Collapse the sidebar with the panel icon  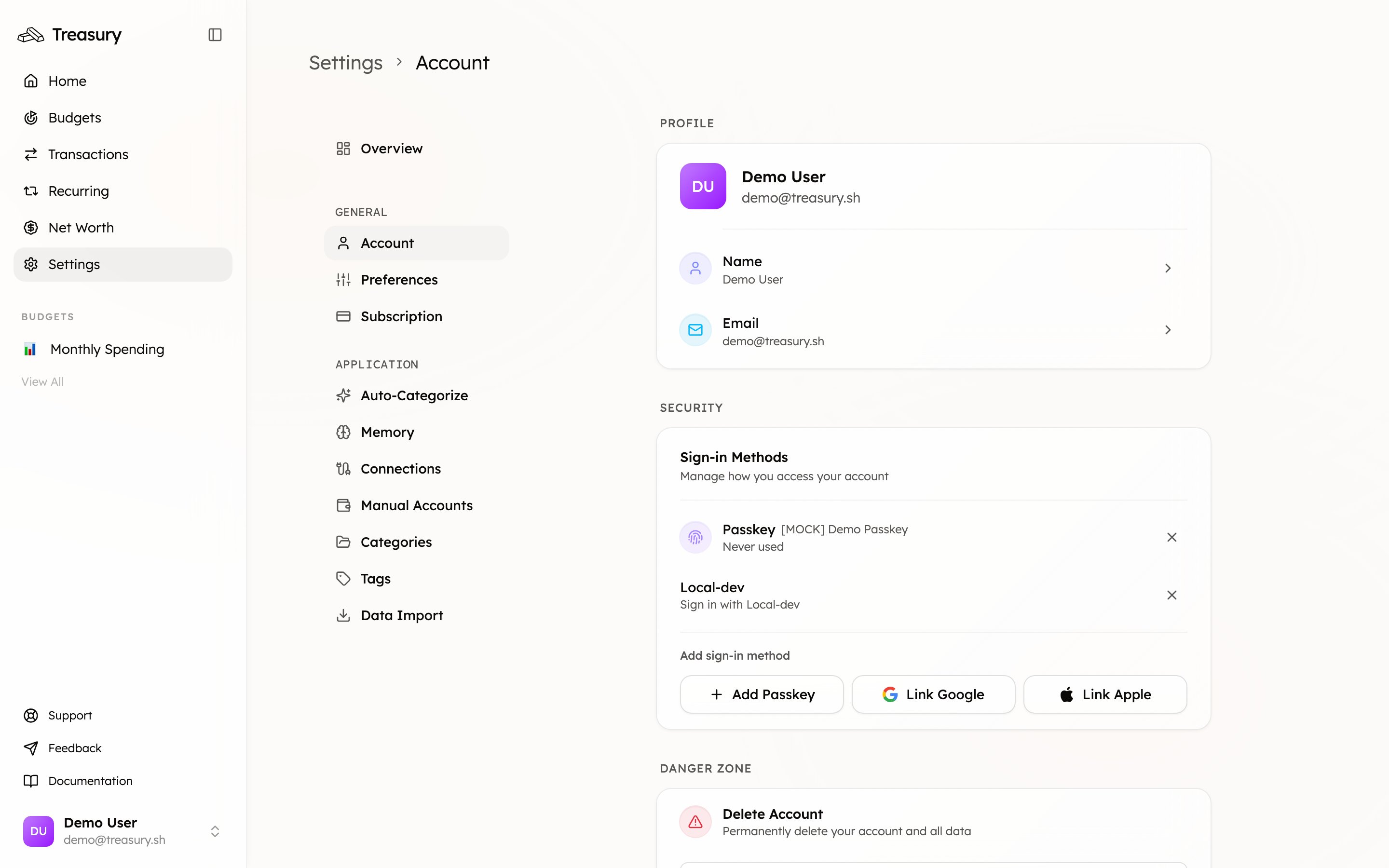[x=215, y=35]
